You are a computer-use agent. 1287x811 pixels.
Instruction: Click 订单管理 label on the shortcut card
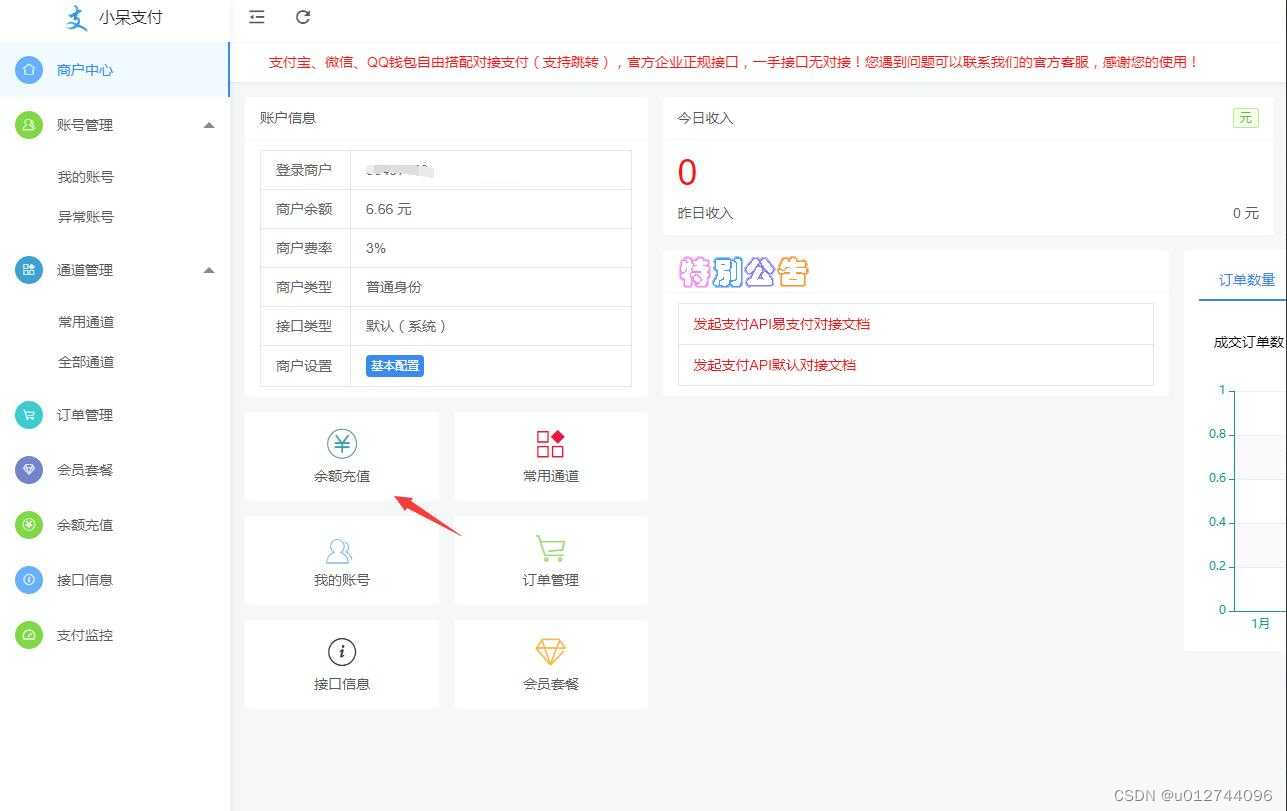coord(551,580)
